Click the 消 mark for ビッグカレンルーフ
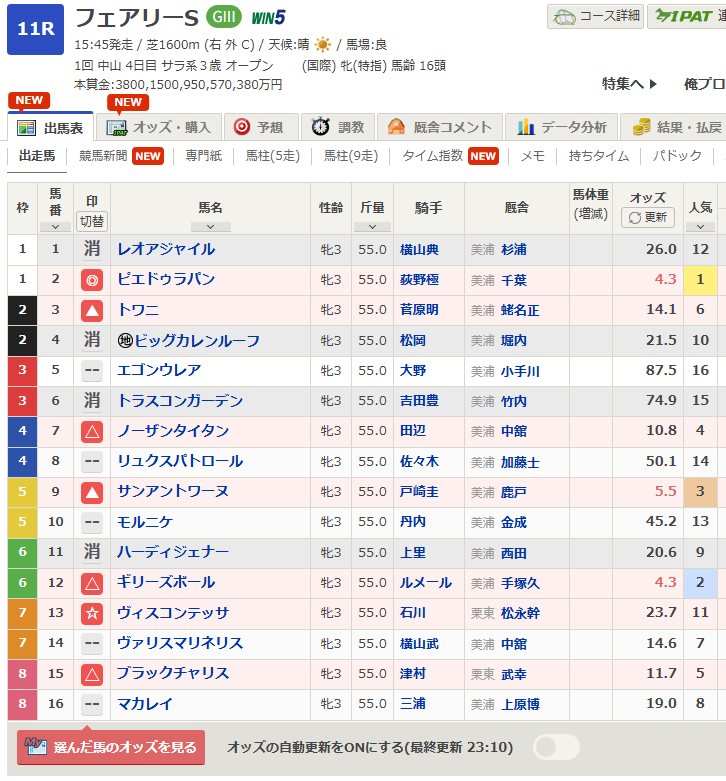Image resolution: width=726 pixels, height=781 pixels. click(92, 340)
